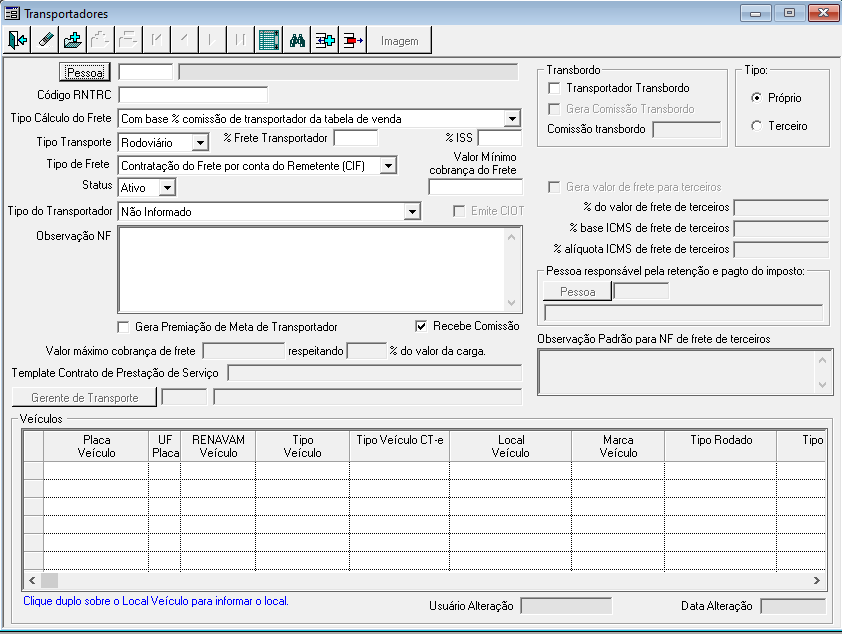Image resolution: width=842 pixels, height=634 pixels.
Task: Click the grayed folder update record icon
Action: (x=100, y=40)
